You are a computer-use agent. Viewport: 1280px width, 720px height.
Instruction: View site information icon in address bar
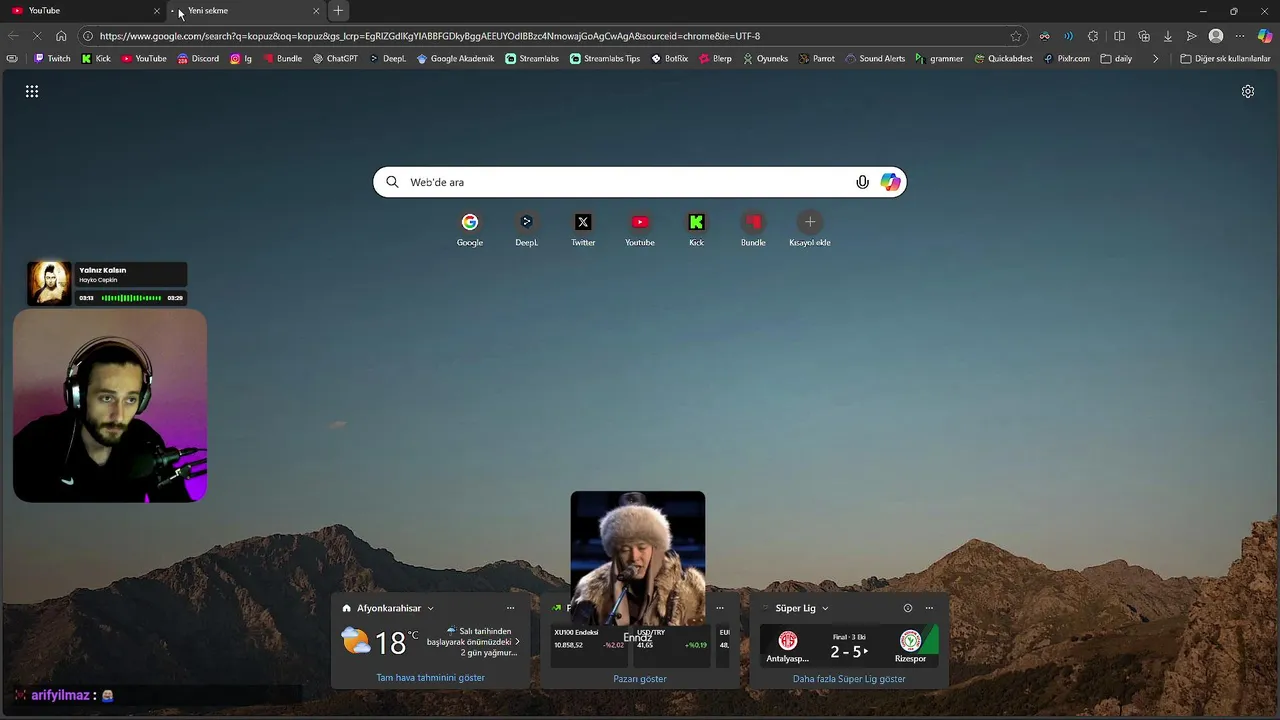(88, 36)
